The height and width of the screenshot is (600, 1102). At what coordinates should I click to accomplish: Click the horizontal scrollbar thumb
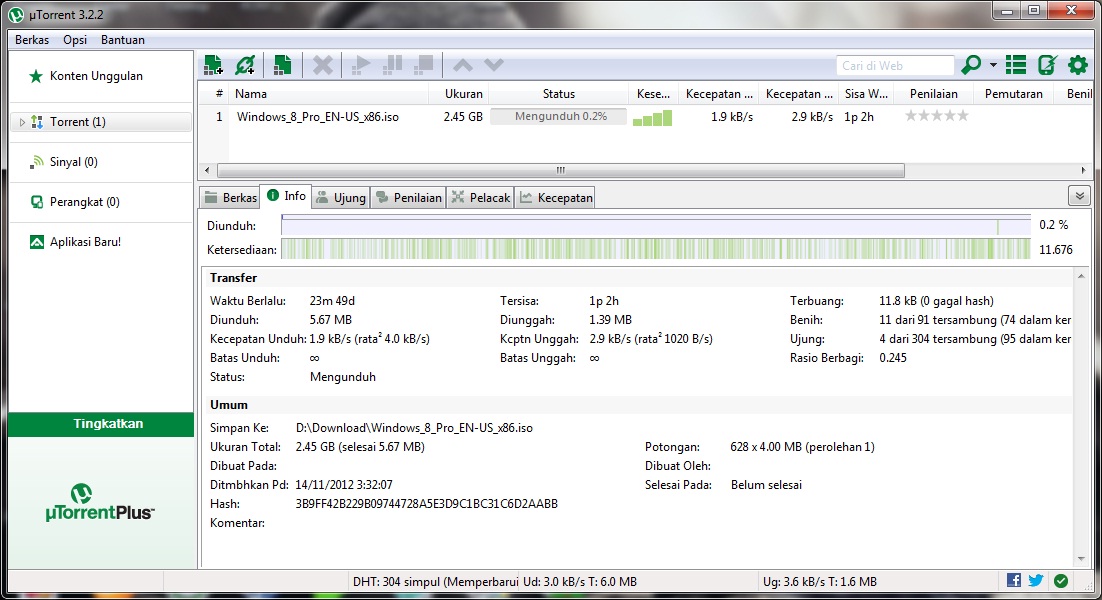561,170
